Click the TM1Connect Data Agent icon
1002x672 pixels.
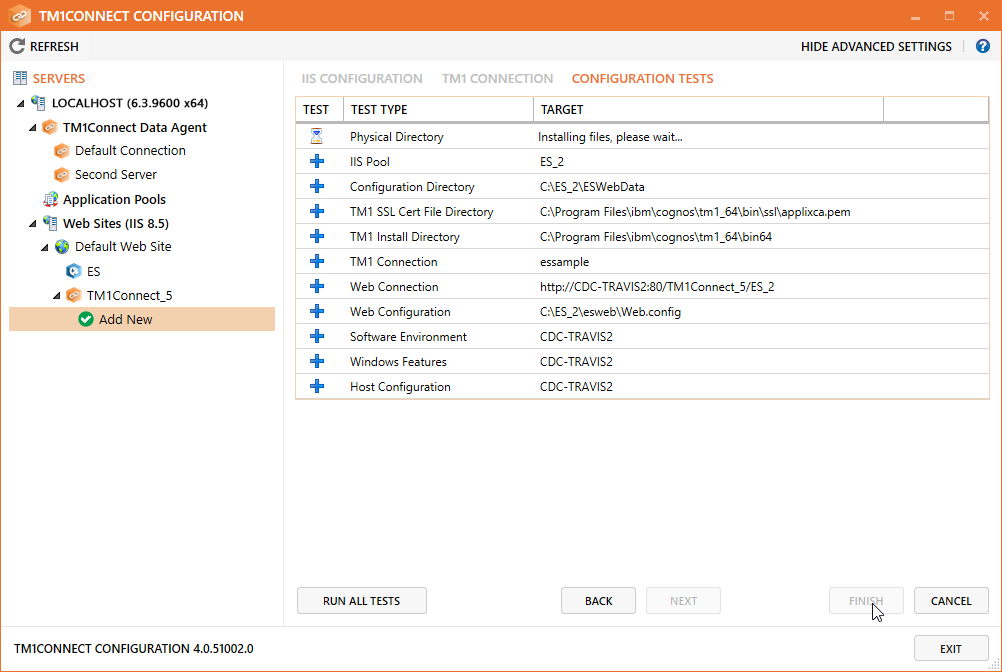pyautogui.click(x=49, y=127)
